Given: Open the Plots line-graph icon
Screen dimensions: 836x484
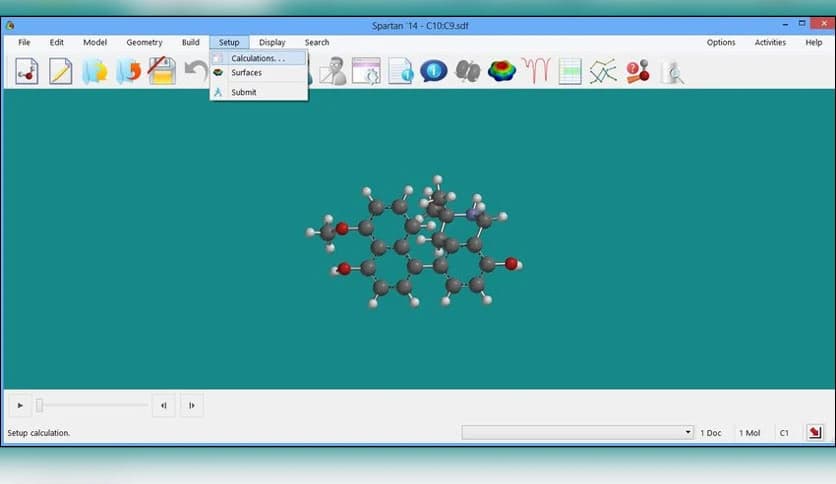Looking at the screenshot, I should coord(603,71).
